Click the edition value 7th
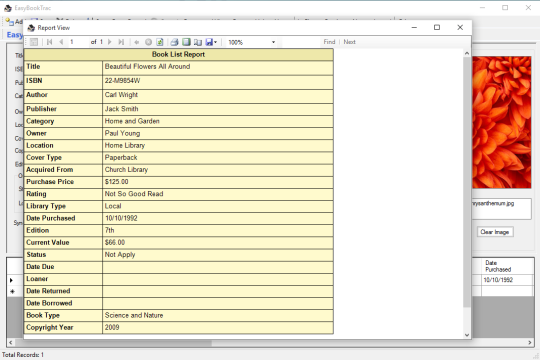The width and height of the screenshot is (540, 360). tap(110, 230)
